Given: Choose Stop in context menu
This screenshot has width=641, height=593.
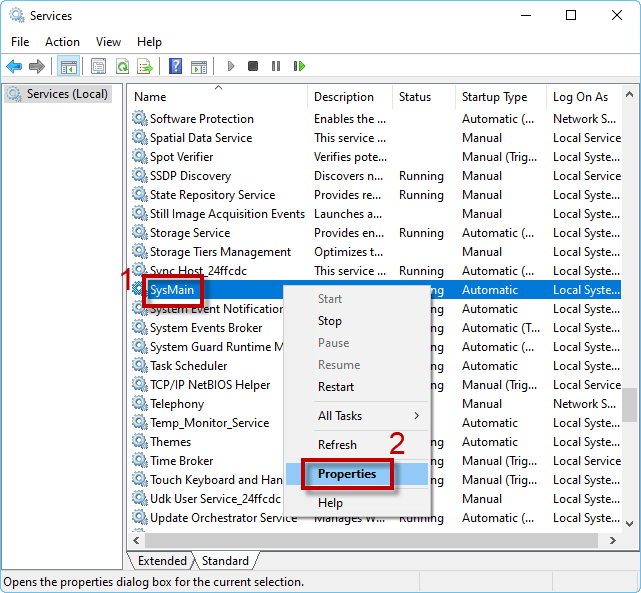Looking at the screenshot, I should coord(357,321).
